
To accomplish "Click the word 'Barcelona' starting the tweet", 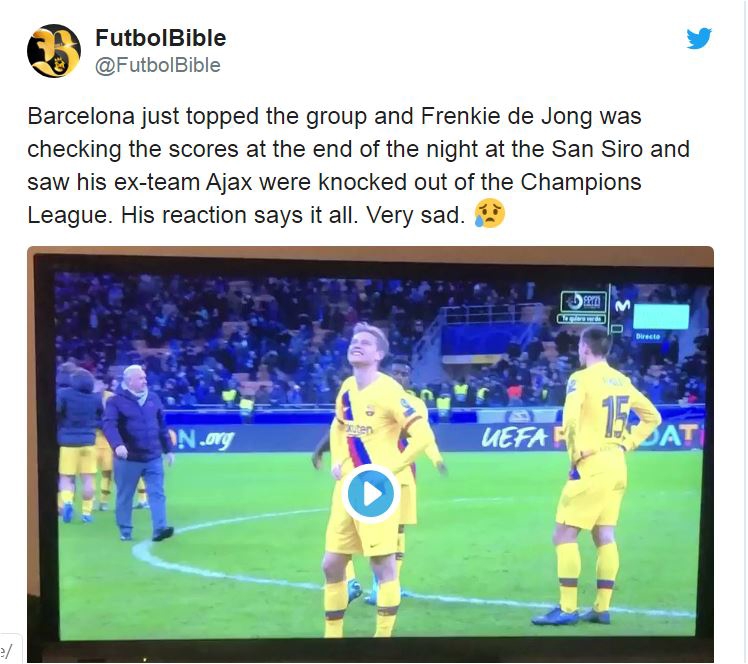I will pyautogui.click(x=81, y=116).
